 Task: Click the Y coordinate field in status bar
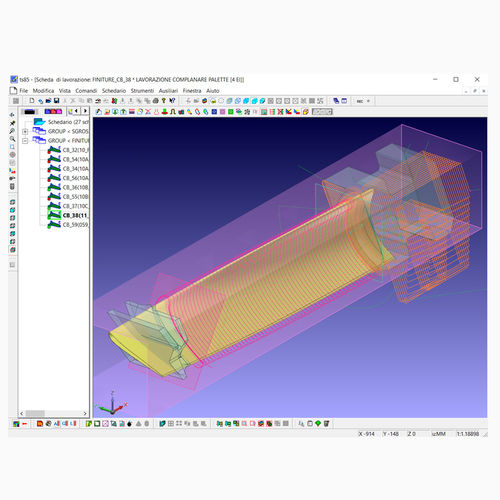point(391,434)
